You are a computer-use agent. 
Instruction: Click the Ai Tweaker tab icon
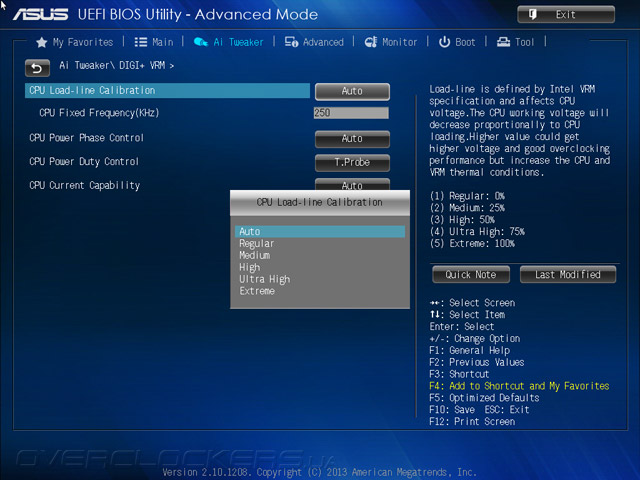pyautogui.click(x=200, y=42)
